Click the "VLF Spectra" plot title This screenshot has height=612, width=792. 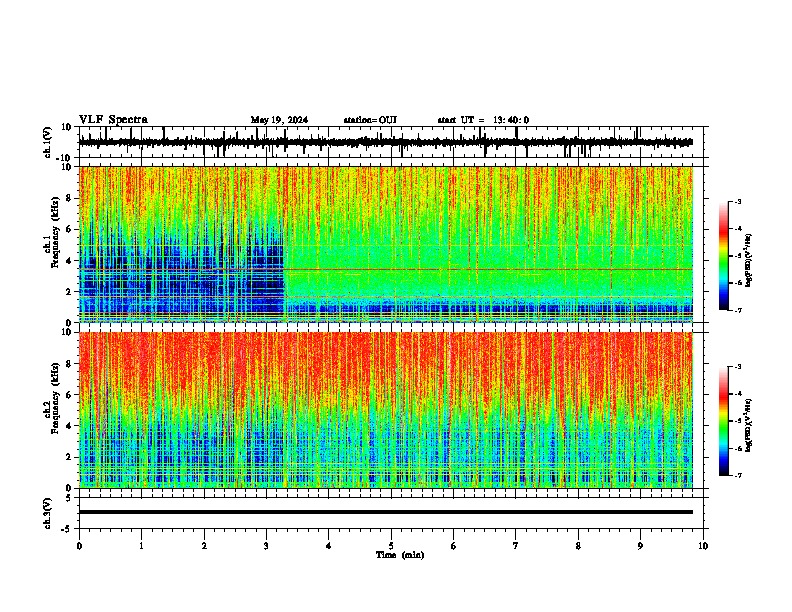(113, 119)
